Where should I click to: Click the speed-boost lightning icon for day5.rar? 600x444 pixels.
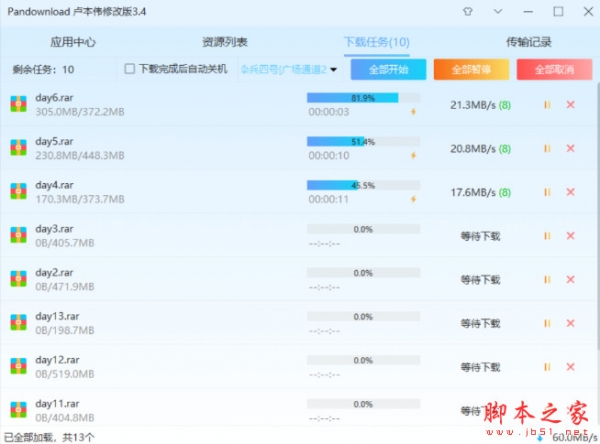click(x=413, y=155)
